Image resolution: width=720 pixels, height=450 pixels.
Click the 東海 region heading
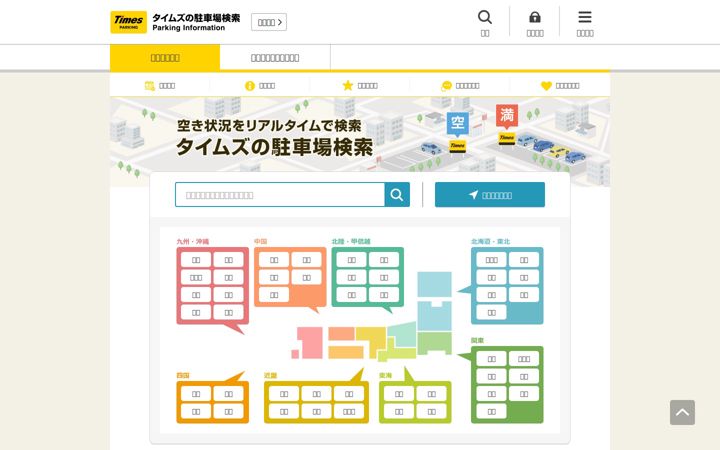tap(386, 376)
